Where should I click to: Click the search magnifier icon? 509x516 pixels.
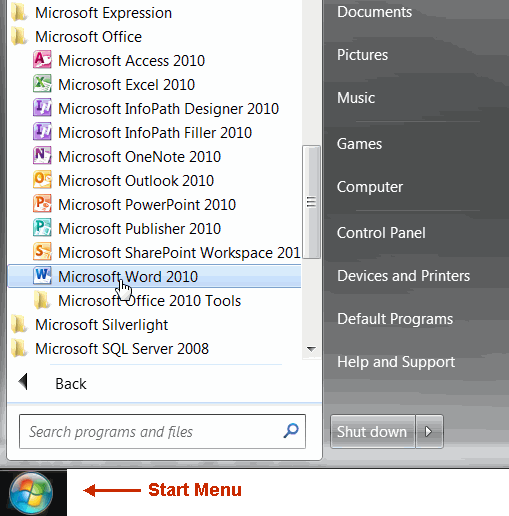pos(291,431)
